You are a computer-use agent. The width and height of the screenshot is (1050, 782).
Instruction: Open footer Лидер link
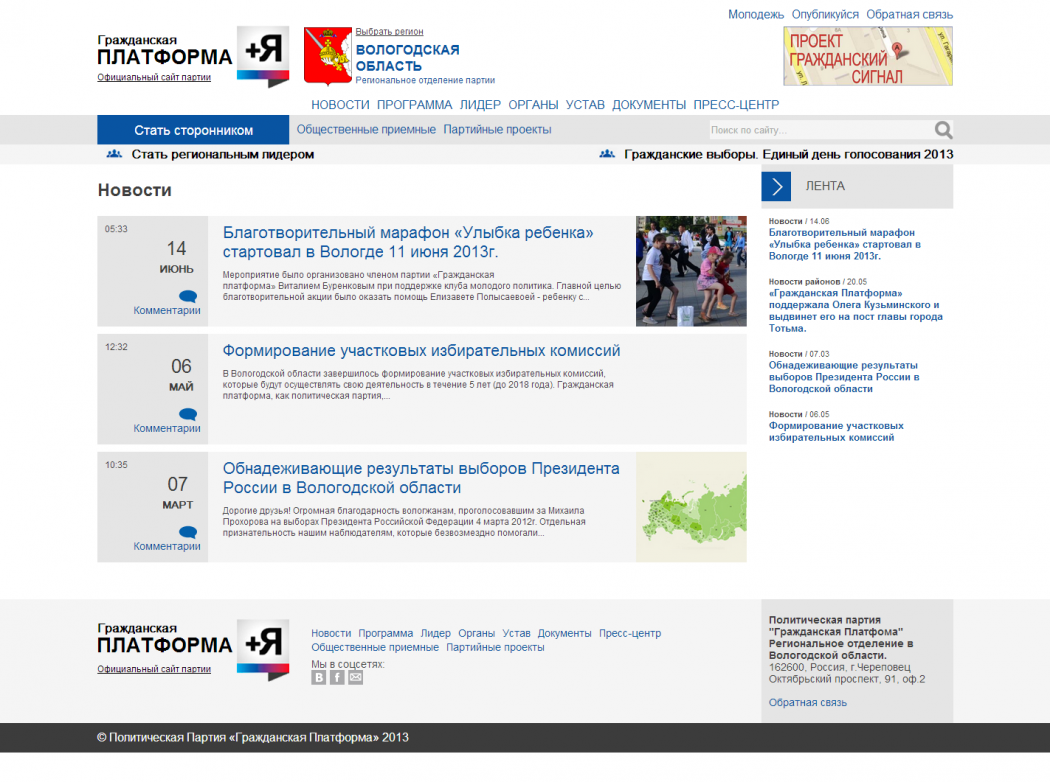coord(435,633)
